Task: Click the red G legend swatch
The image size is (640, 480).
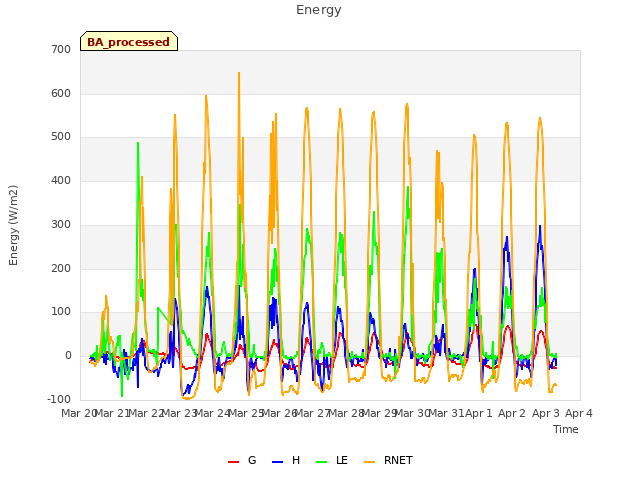Action: [233, 462]
